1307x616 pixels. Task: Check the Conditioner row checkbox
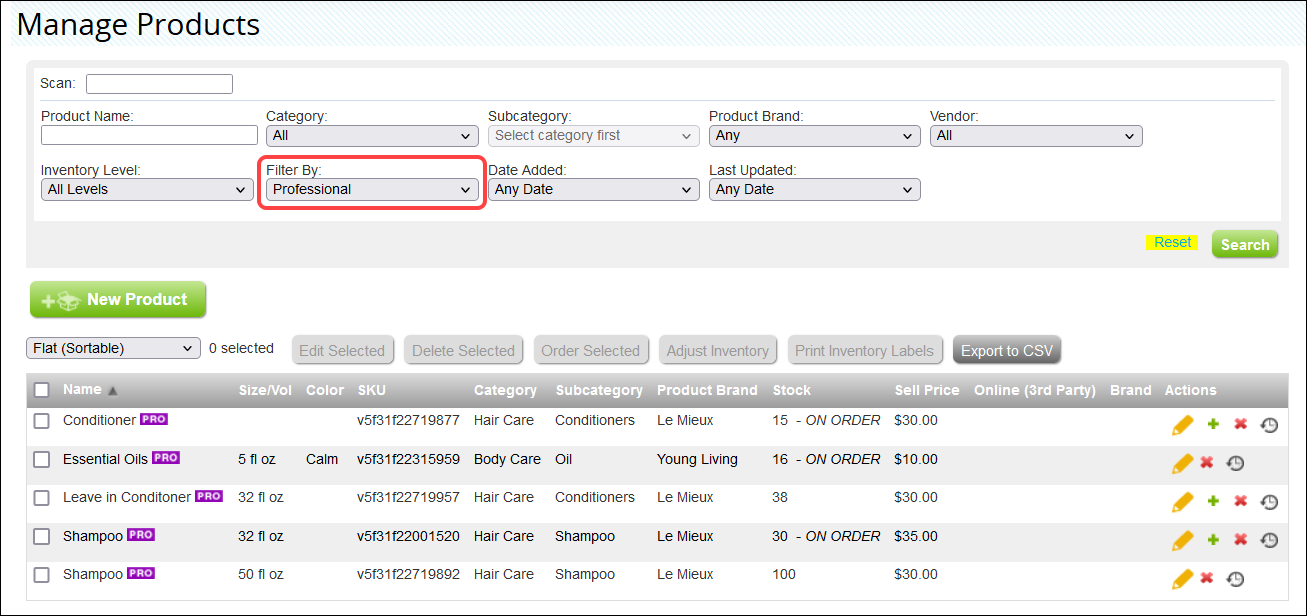pos(42,421)
